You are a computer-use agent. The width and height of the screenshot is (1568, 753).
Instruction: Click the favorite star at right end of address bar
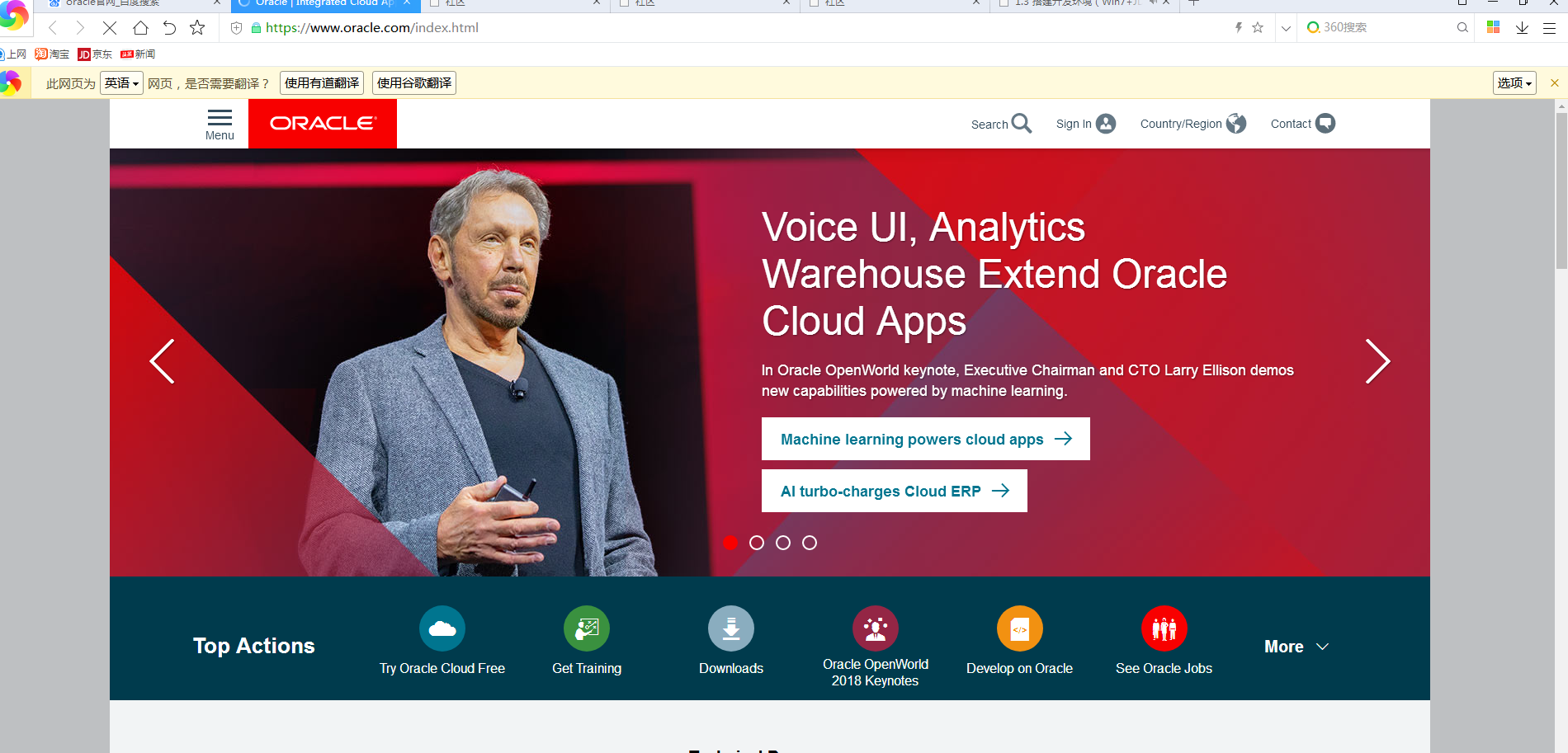[x=1258, y=27]
